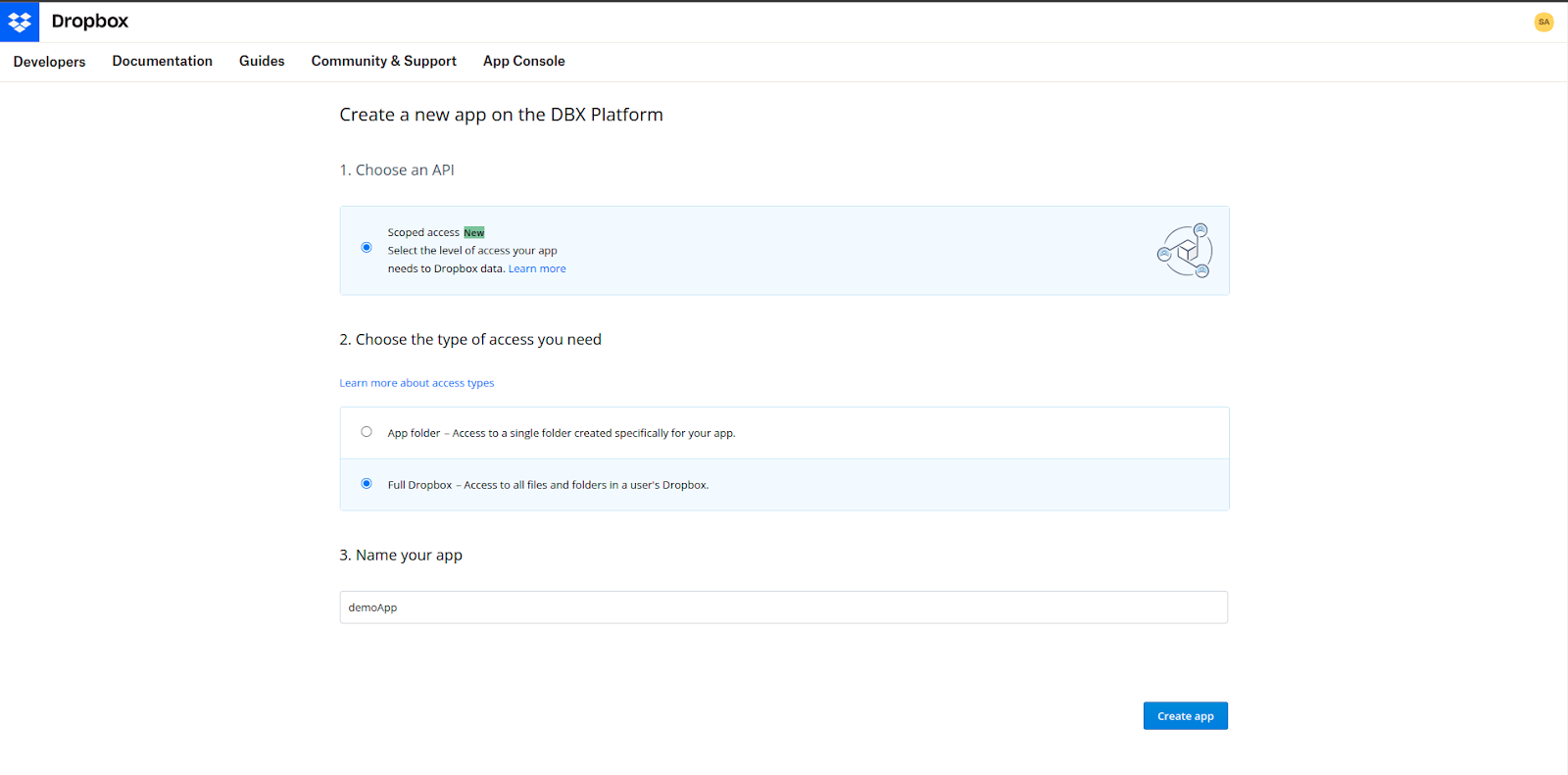Select the Scoped access radio button

(367, 248)
